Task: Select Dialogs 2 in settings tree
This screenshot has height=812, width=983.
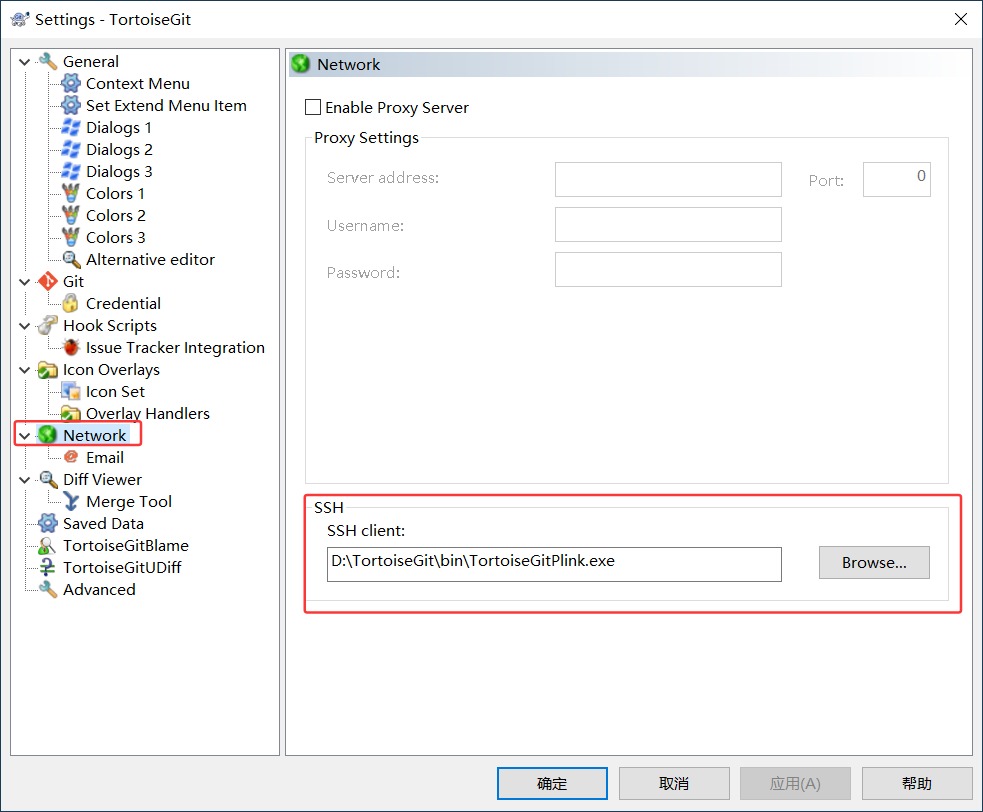Action: [x=119, y=149]
